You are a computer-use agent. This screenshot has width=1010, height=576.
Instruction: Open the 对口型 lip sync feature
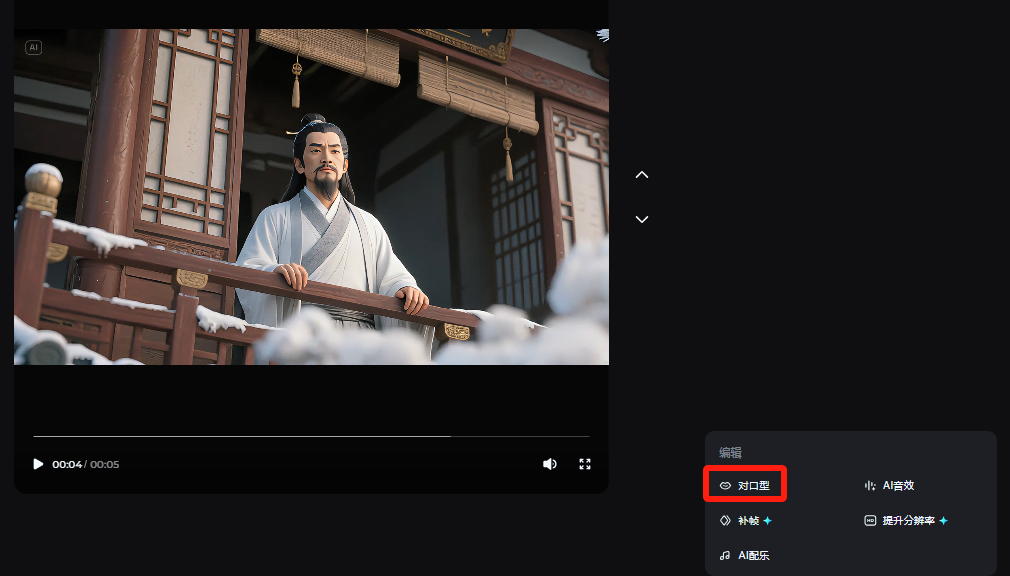click(x=749, y=485)
